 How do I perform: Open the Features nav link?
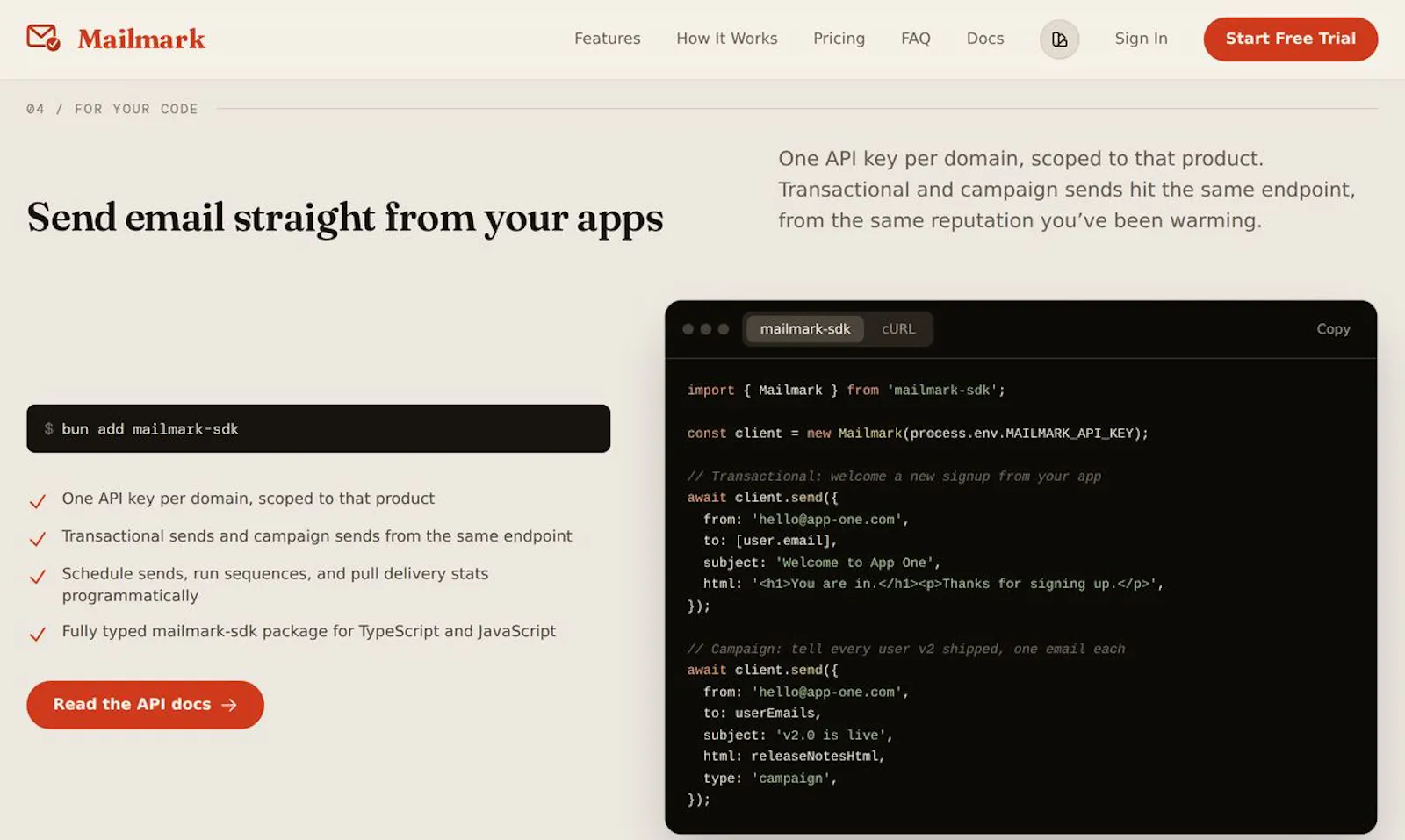pos(607,39)
